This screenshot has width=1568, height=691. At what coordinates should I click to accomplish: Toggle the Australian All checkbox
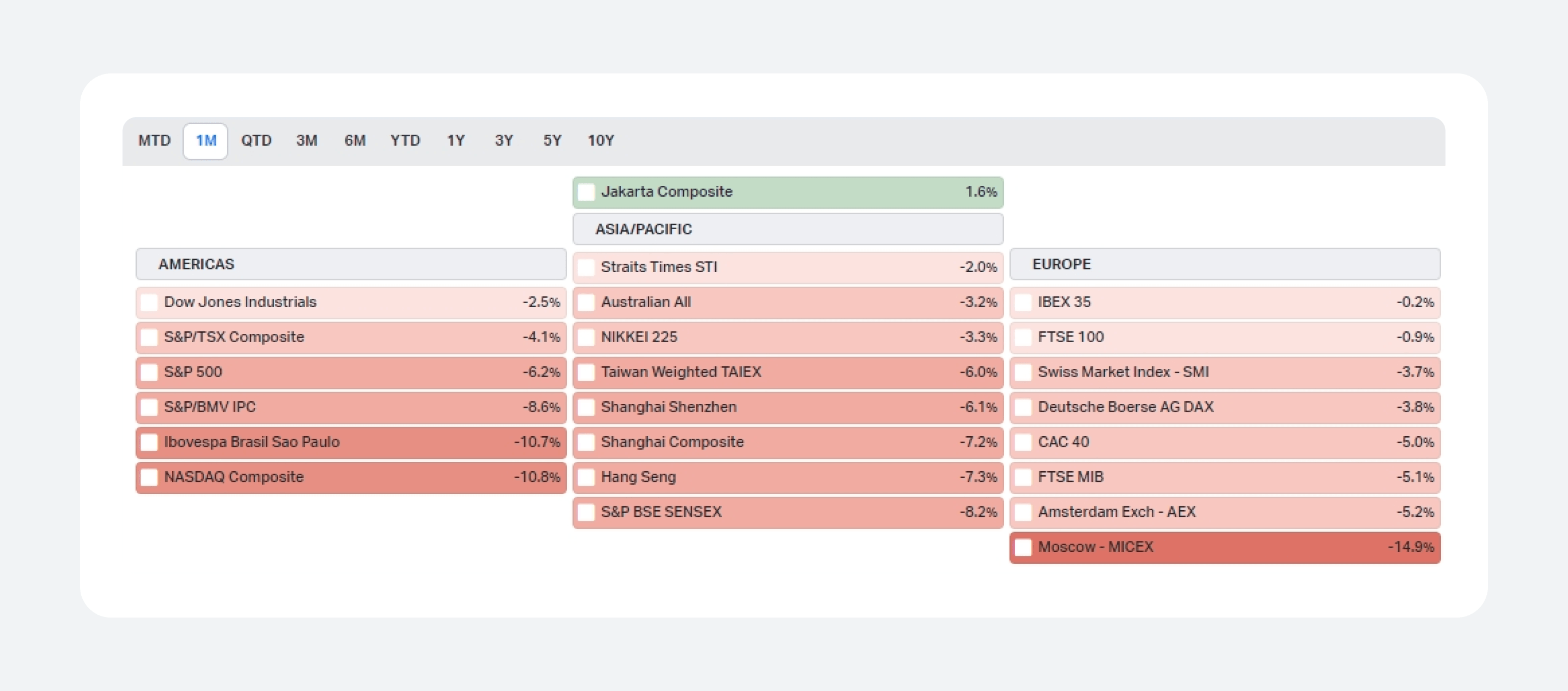tap(586, 303)
